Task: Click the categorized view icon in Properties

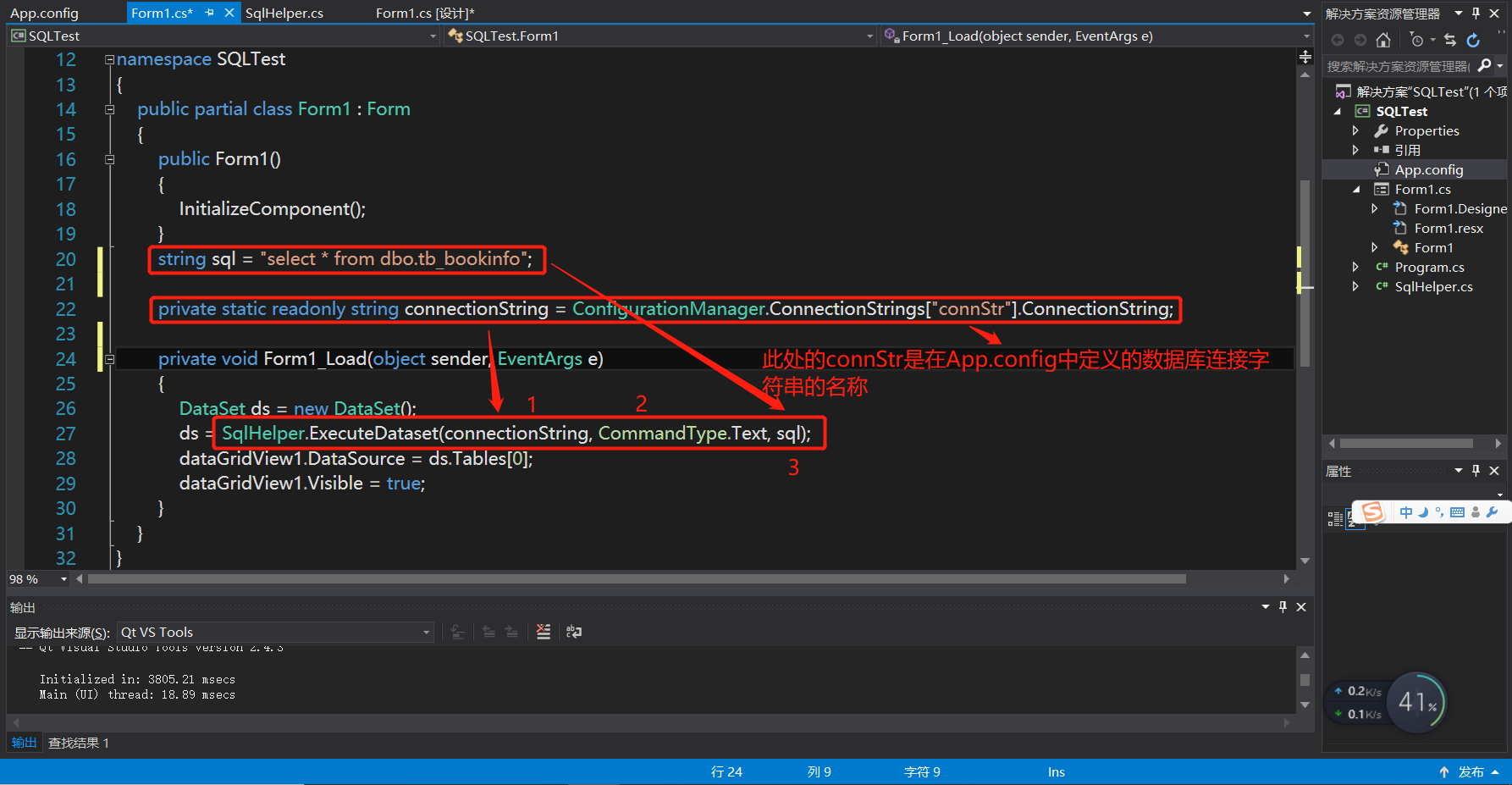Action: click(x=1335, y=519)
